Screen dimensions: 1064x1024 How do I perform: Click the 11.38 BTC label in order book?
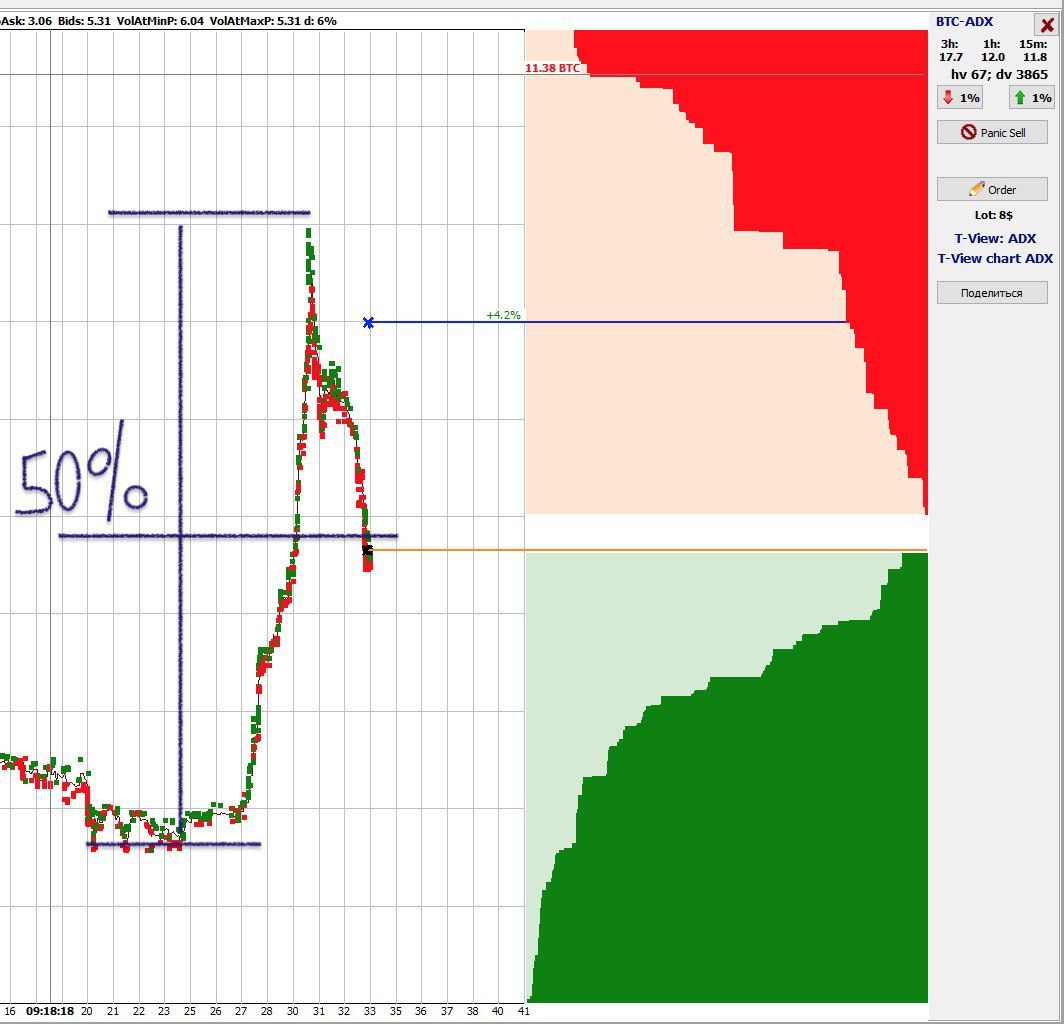coord(552,68)
